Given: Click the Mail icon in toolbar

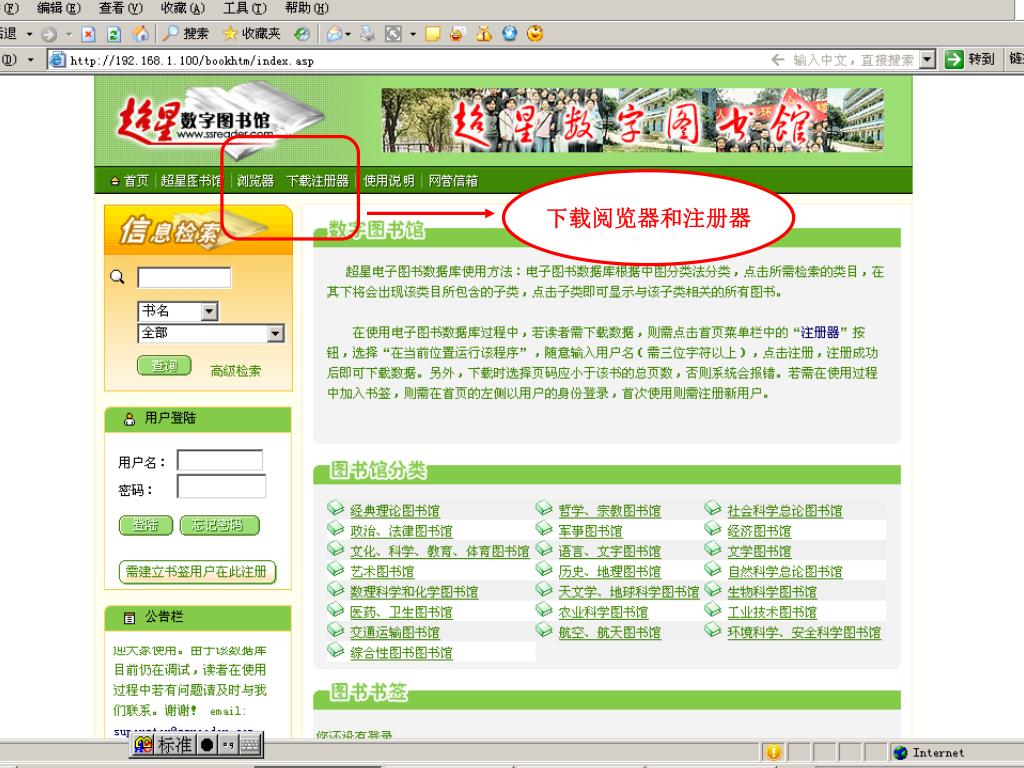Looking at the screenshot, I should pos(335,34).
